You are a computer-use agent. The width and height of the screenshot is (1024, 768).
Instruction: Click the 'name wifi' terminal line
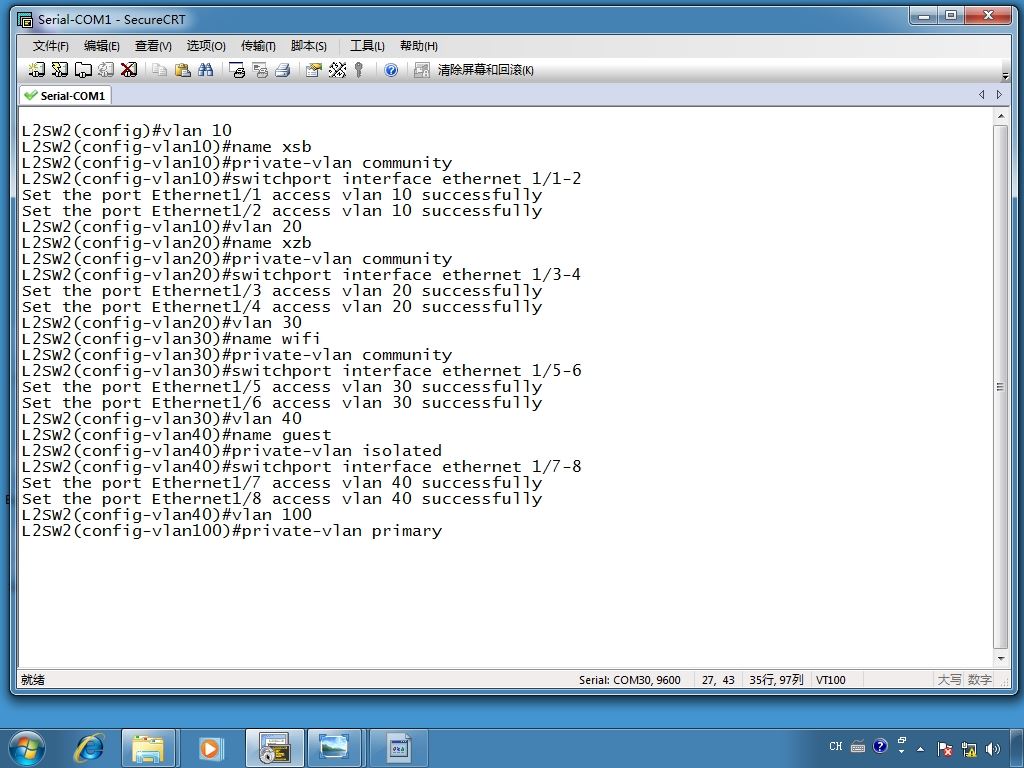coord(171,339)
